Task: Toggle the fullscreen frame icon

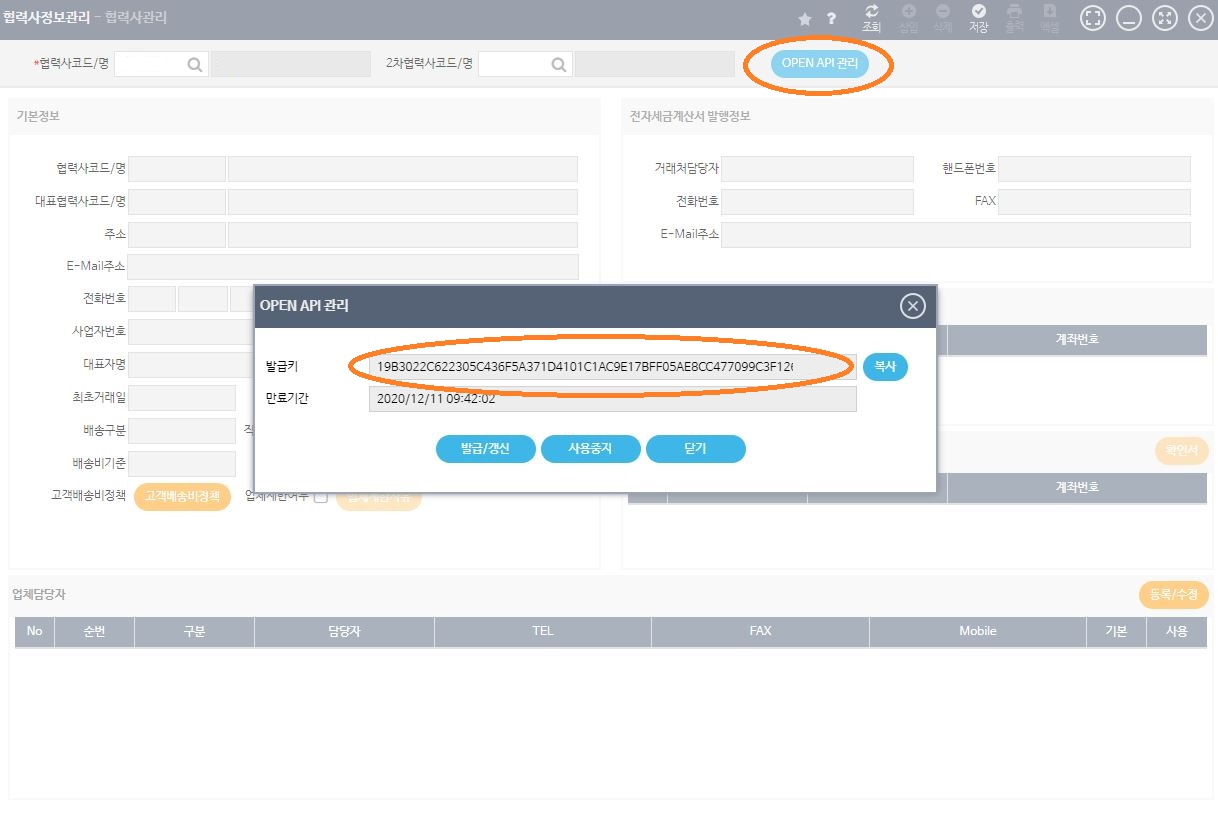Action: 1094,18
